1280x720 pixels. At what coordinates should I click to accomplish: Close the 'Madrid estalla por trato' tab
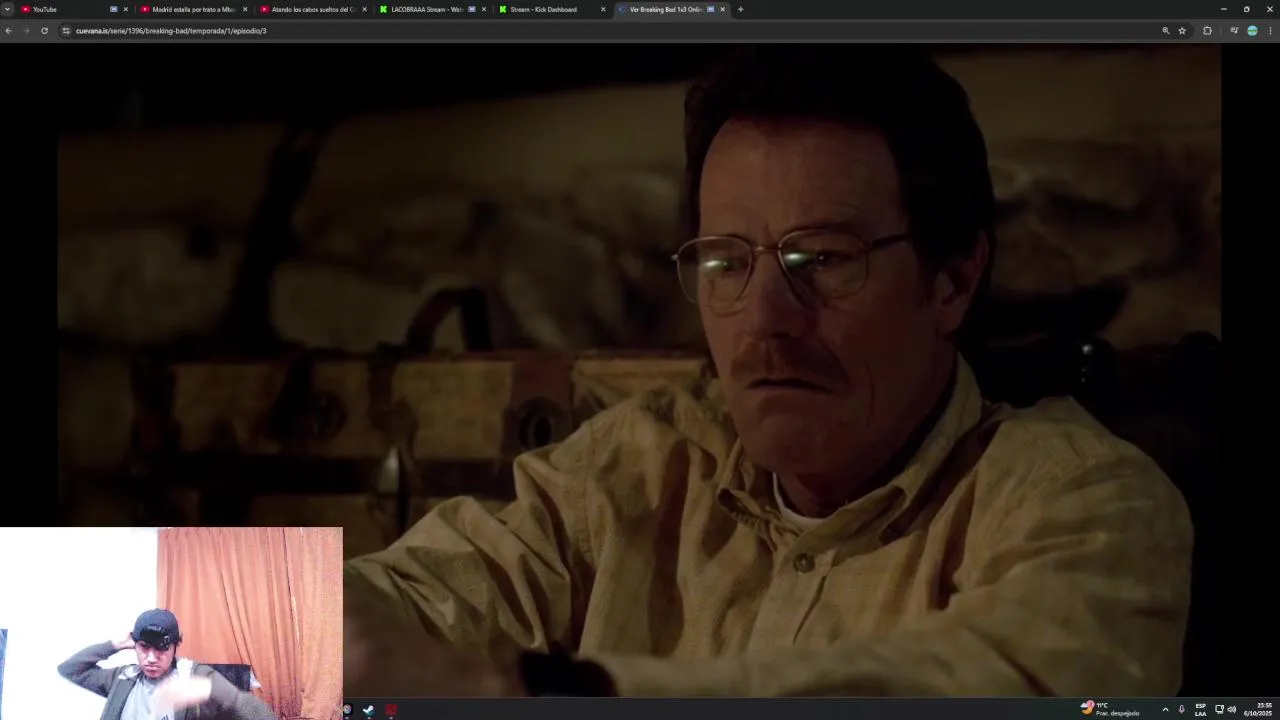coord(245,9)
